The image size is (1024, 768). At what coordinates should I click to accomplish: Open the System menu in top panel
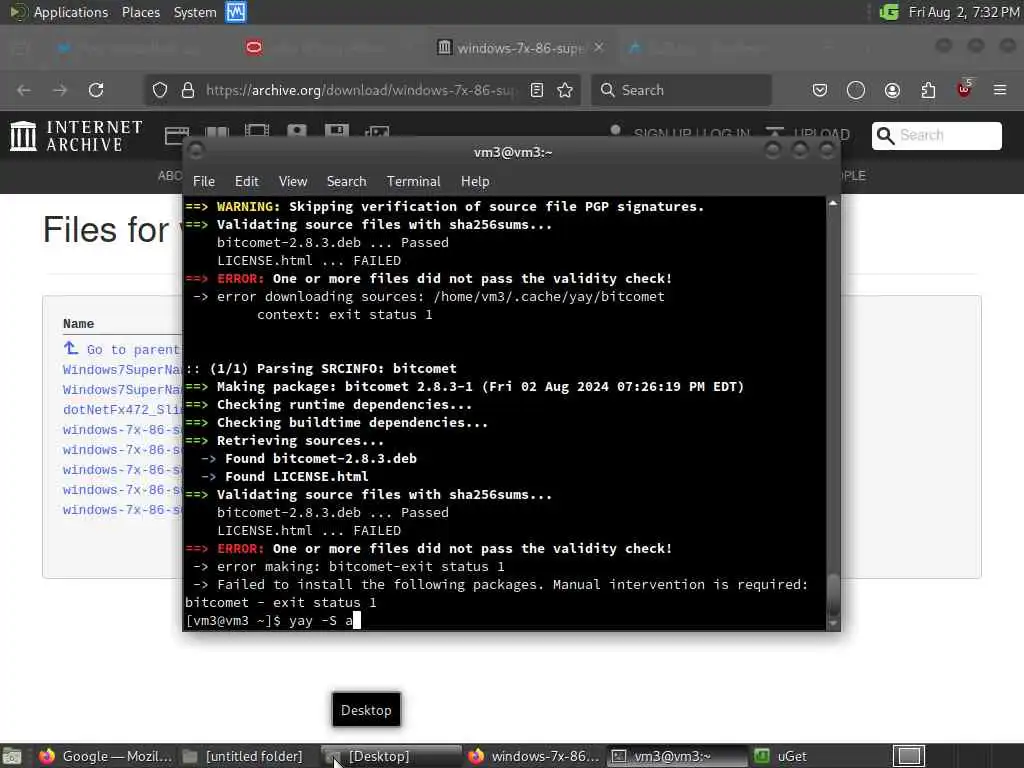pos(195,12)
